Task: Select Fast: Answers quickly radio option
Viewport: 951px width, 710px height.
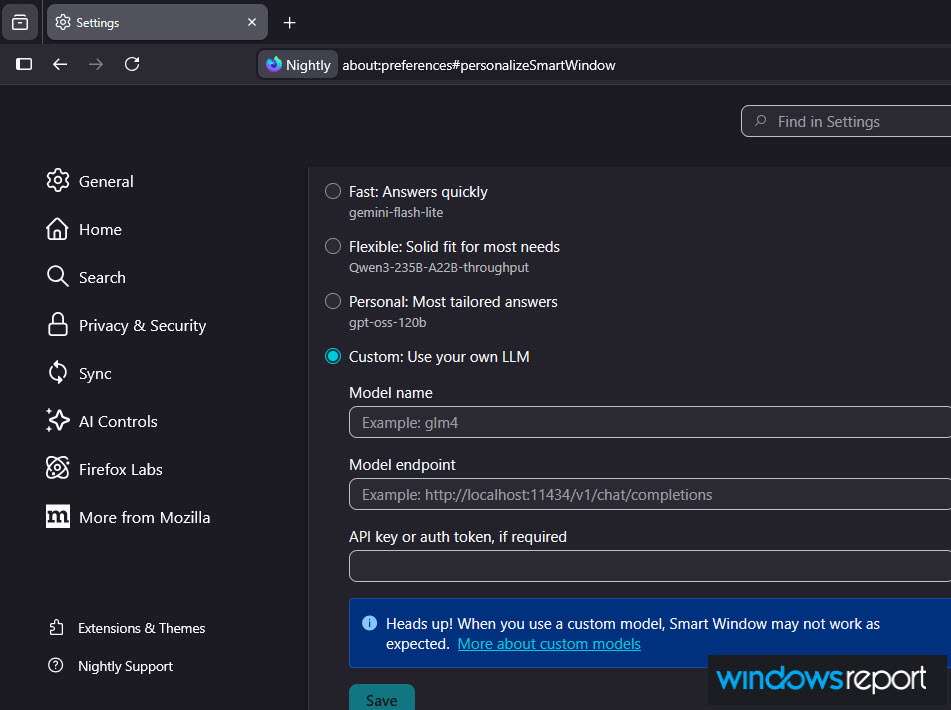Action: [x=332, y=192]
